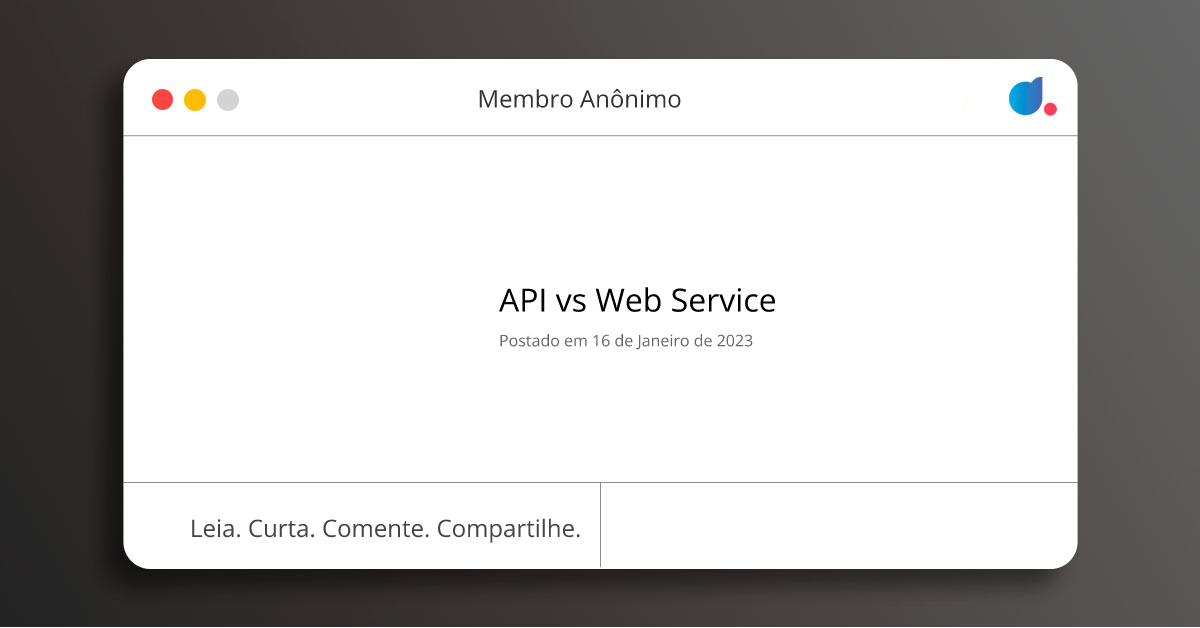Click the yellow circle in the window header
Image resolution: width=1200 pixels, height=628 pixels.
pos(194,99)
